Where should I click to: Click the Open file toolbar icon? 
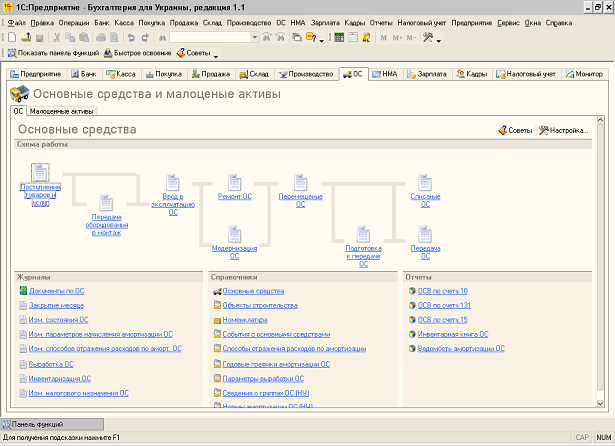click(x=26, y=37)
